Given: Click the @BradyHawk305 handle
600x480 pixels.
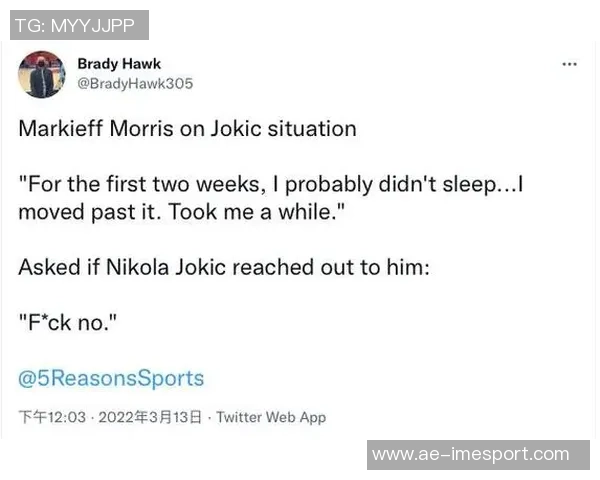Looking at the screenshot, I should tap(135, 84).
